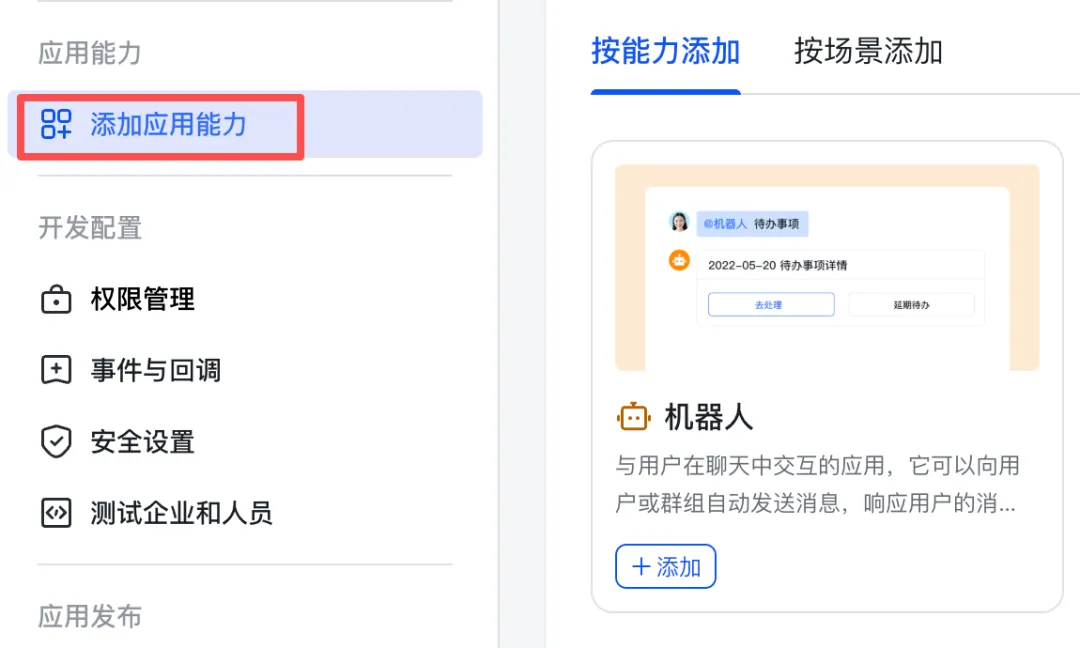Switch to the 按能力添加 tab
The width and height of the screenshot is (1080, 648).
coord(665,51)
